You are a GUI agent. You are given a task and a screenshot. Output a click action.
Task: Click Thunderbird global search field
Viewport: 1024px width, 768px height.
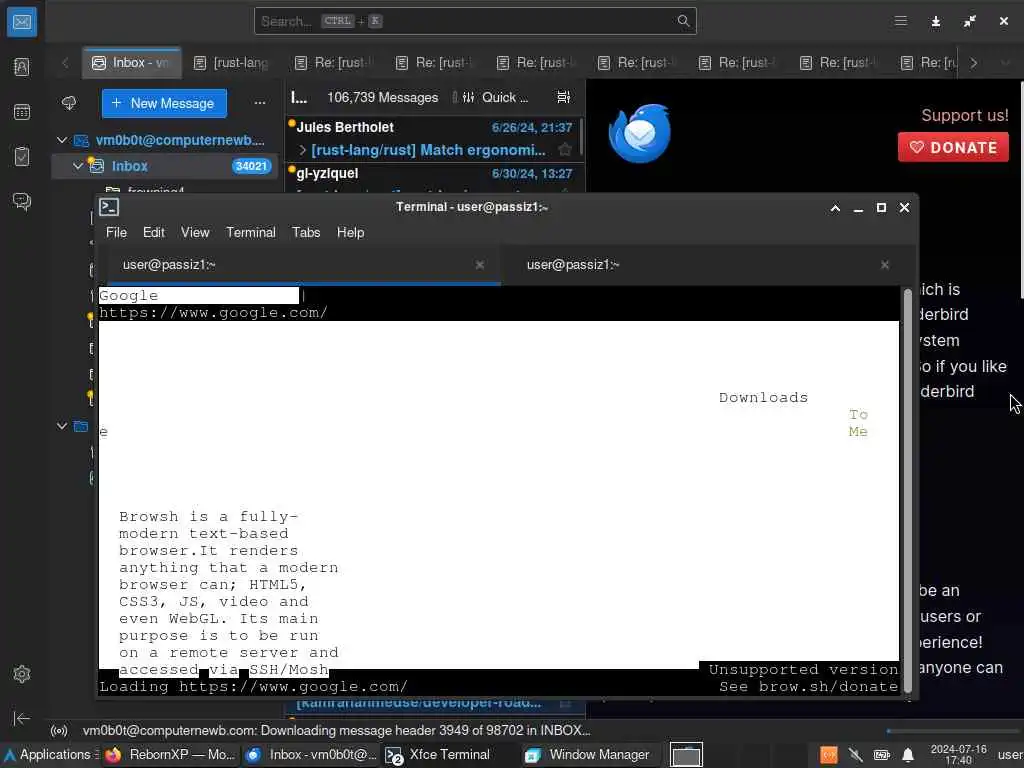coord(475,21)
